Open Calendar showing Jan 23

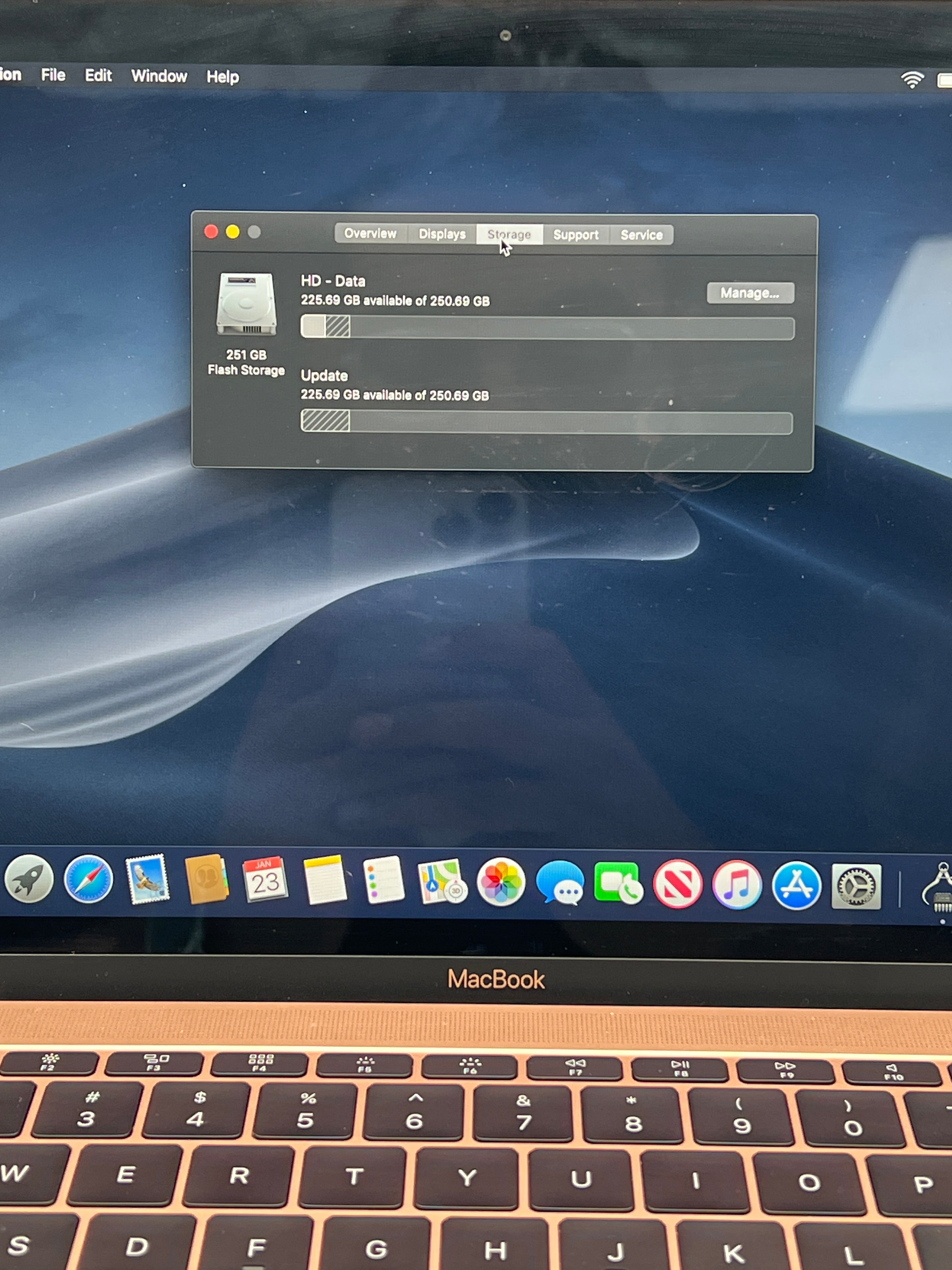pyautogui.click(x=264, y=880)
